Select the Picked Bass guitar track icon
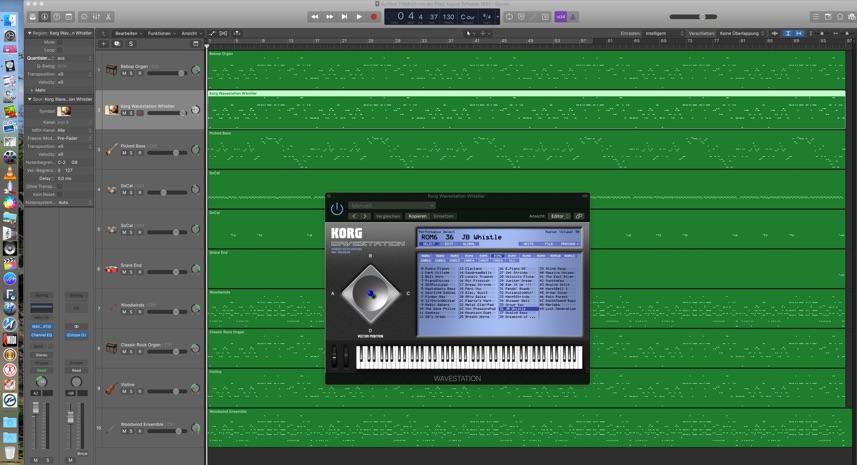 tap(111, 150)
